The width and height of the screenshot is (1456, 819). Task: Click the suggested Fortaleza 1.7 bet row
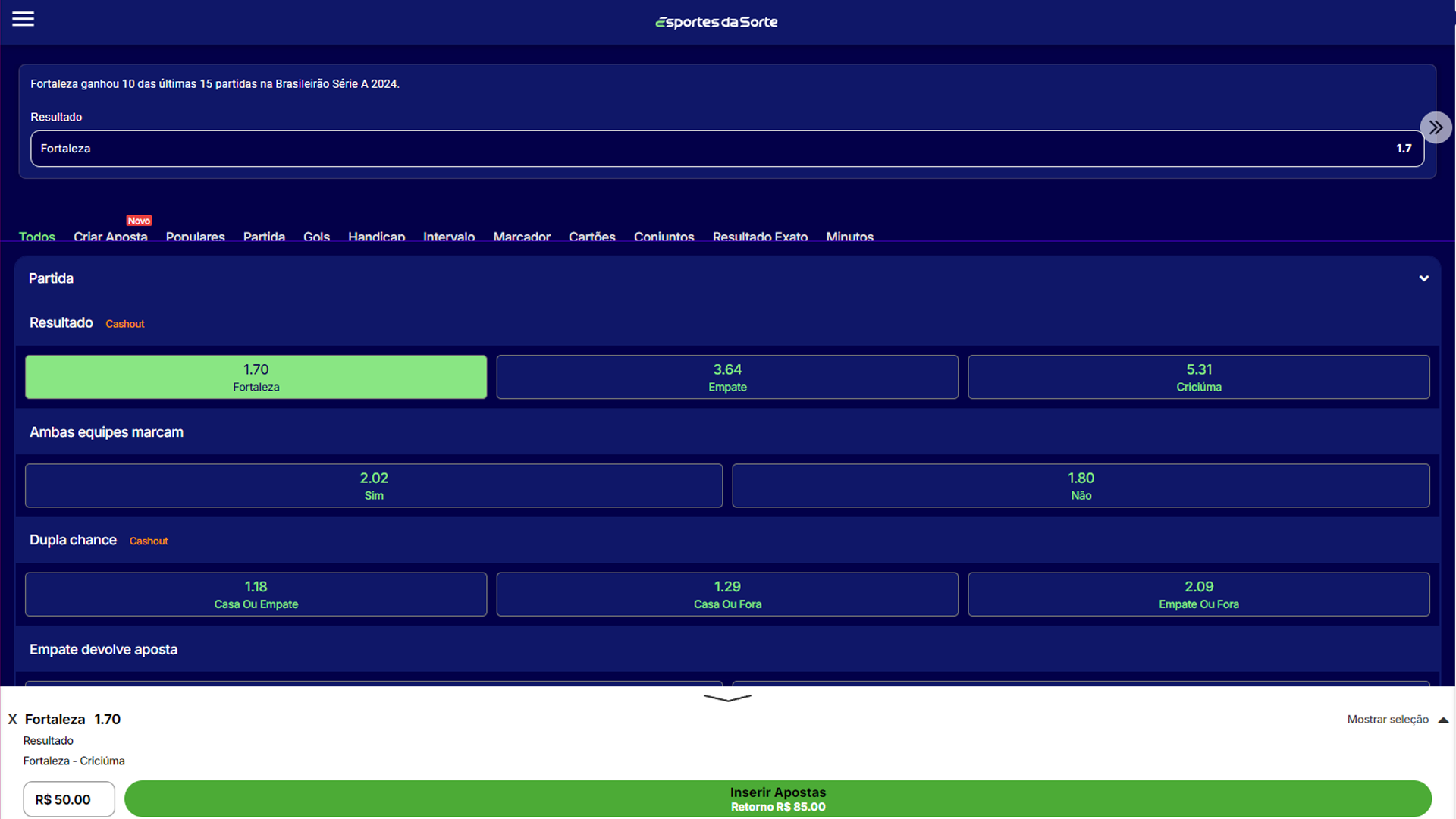tap(727, 149)
